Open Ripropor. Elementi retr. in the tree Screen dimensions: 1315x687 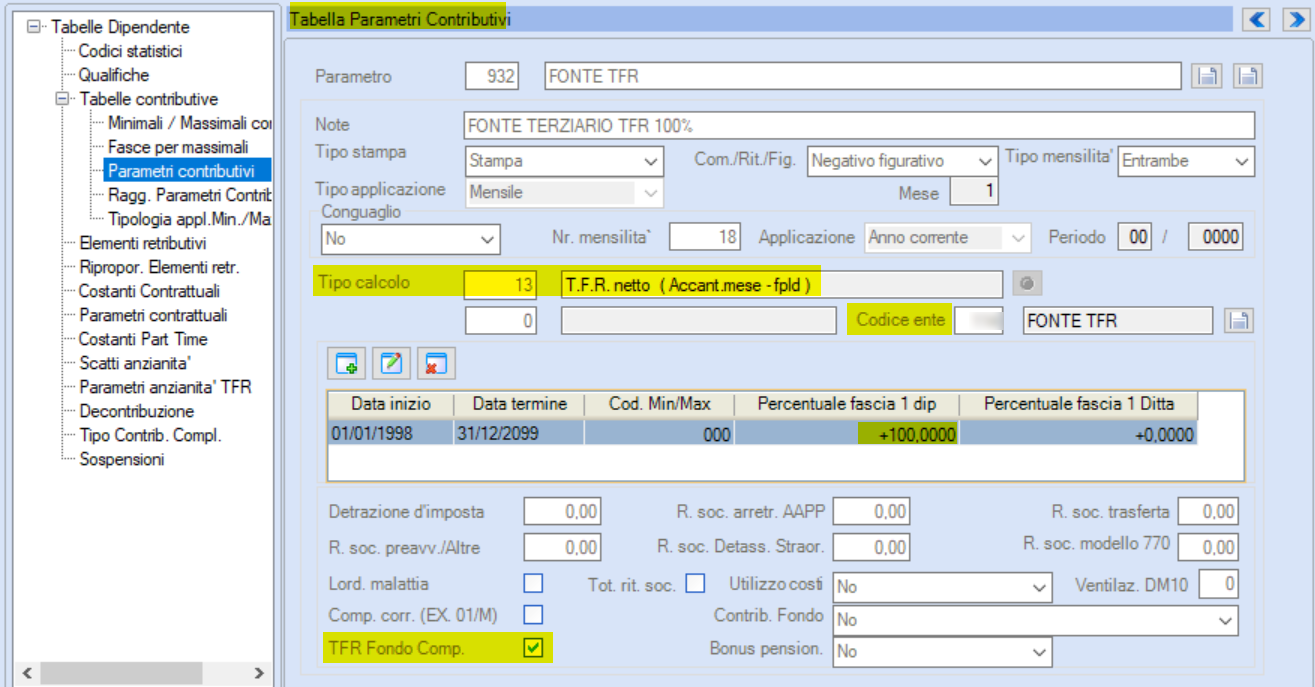pos(159,267)
